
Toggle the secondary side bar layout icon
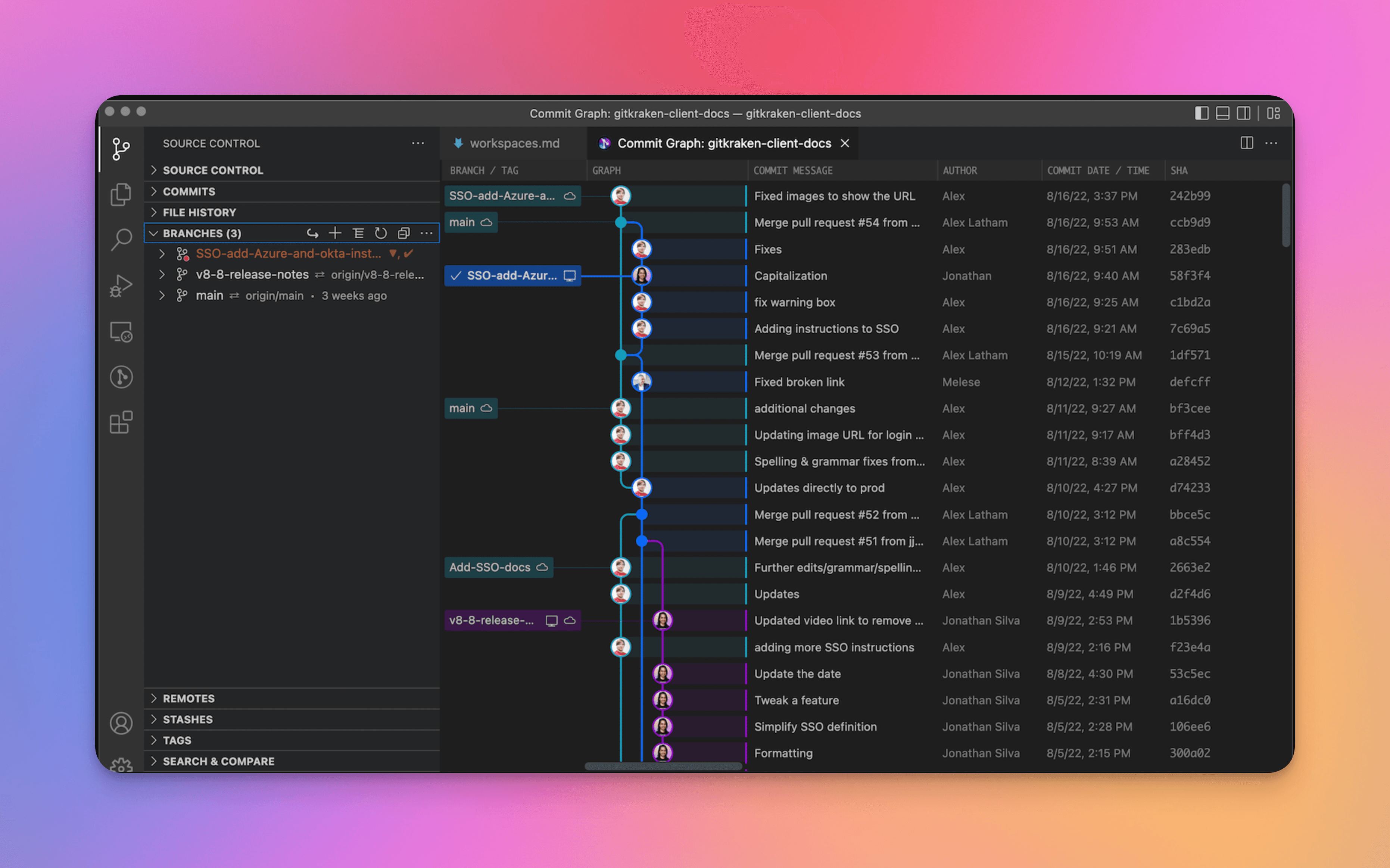(x=1244, y=113)
